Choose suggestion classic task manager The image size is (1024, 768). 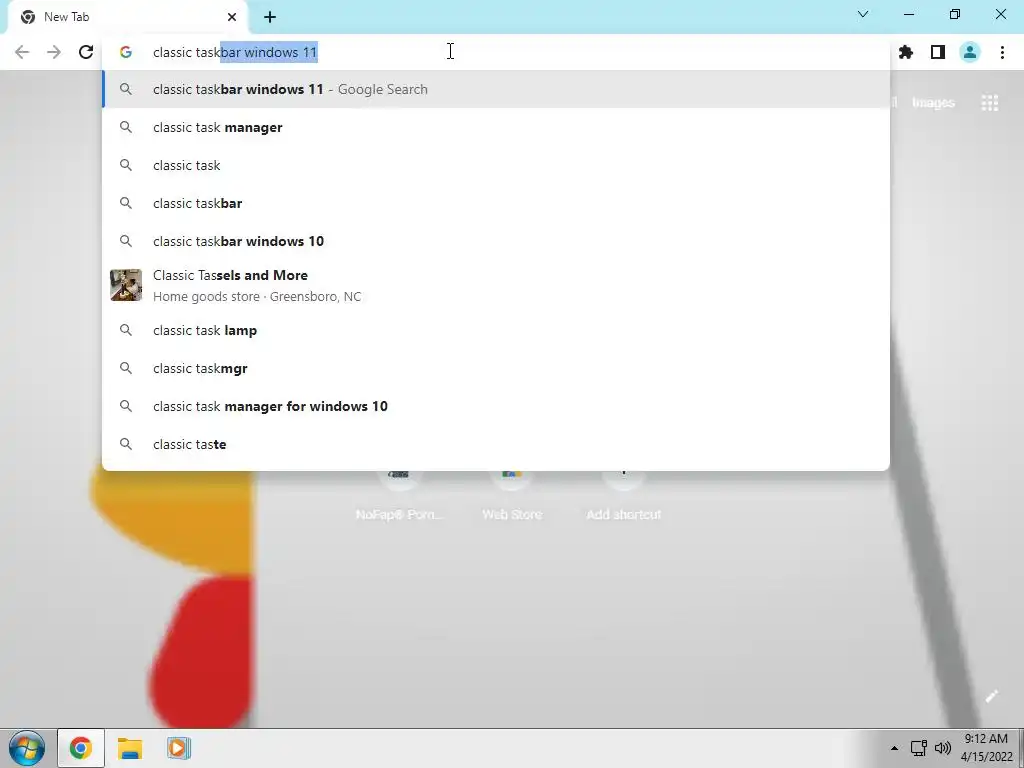[496, 127]
